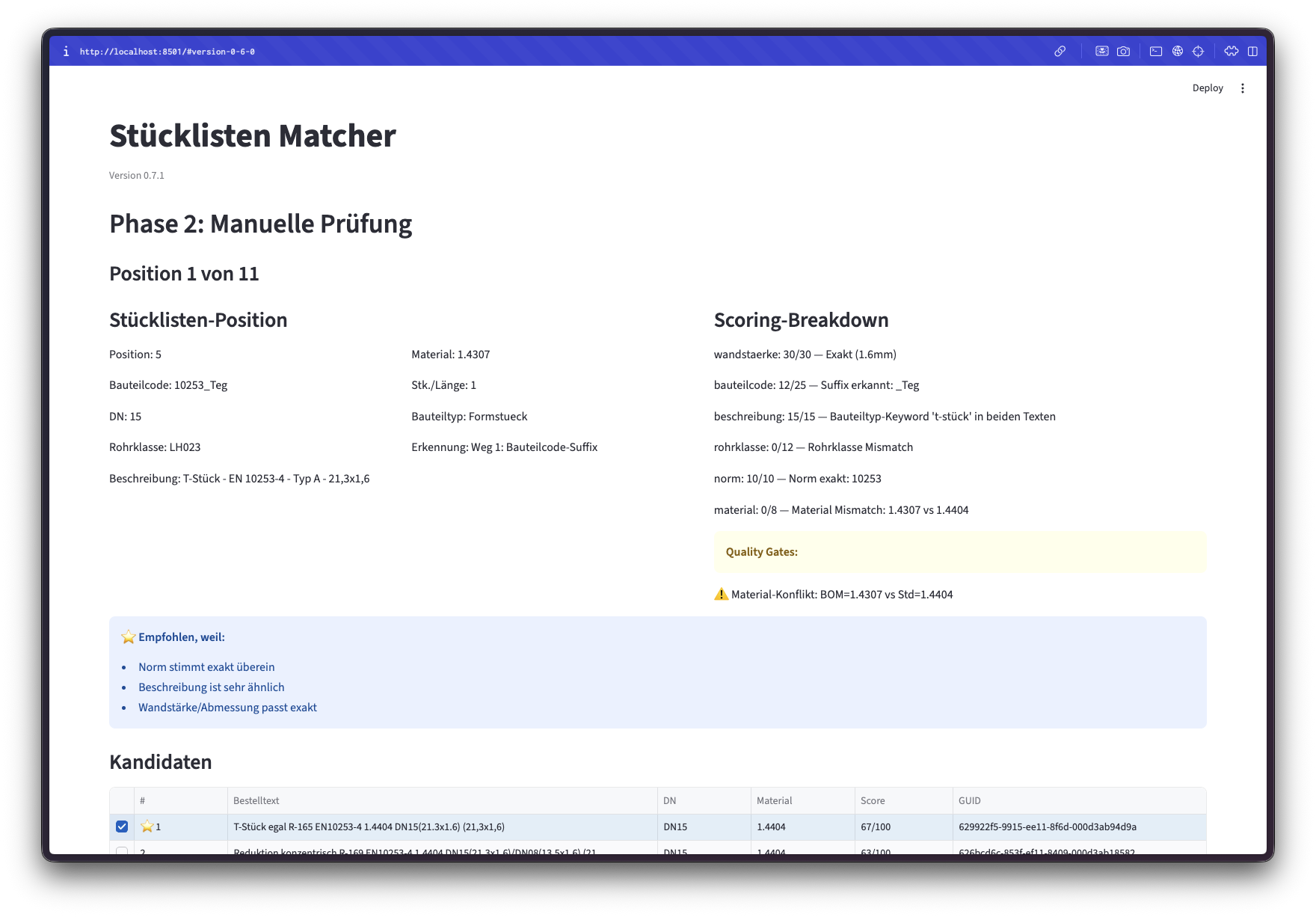Uncheck the candidate 1 row checkbox
The height and width of the screenshot is (917, 1316).
(x=122, y=826)
